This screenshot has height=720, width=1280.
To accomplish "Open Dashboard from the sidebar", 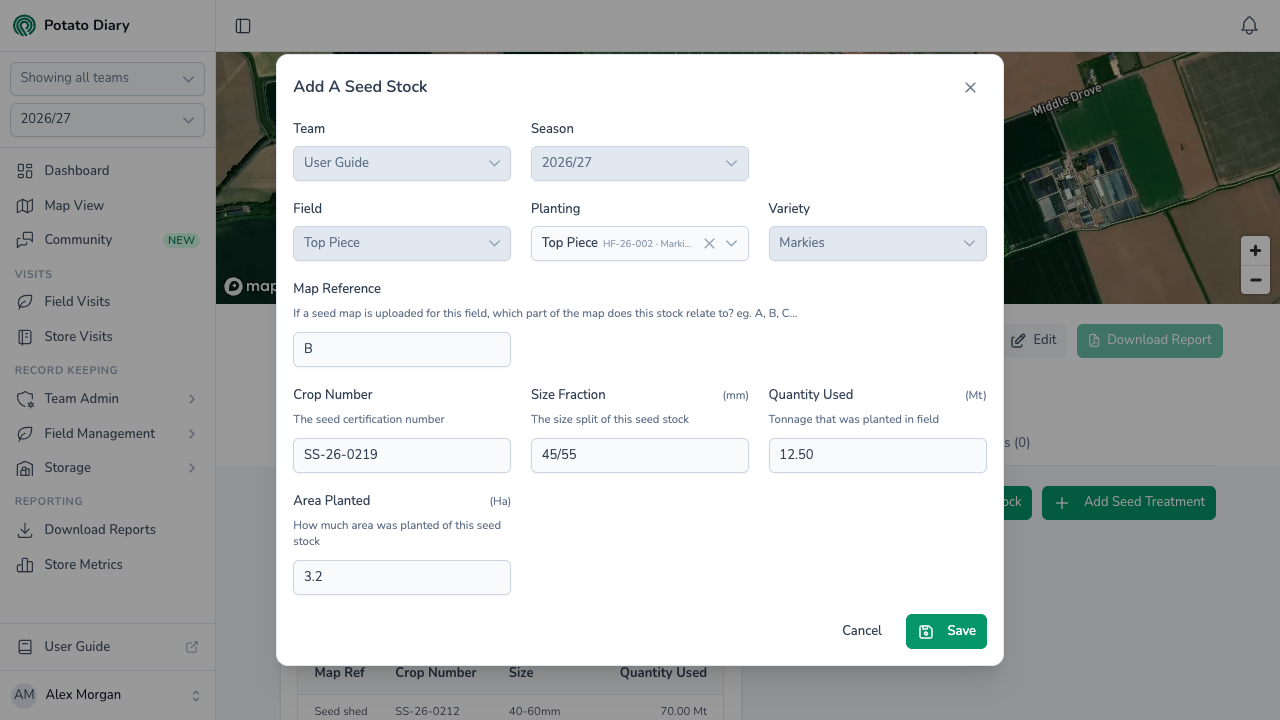I will click(x=107, y=171).
